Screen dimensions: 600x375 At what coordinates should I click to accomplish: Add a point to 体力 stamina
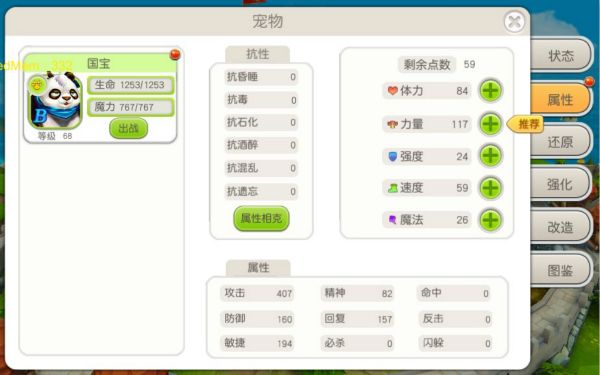click(x=491, y=91)
